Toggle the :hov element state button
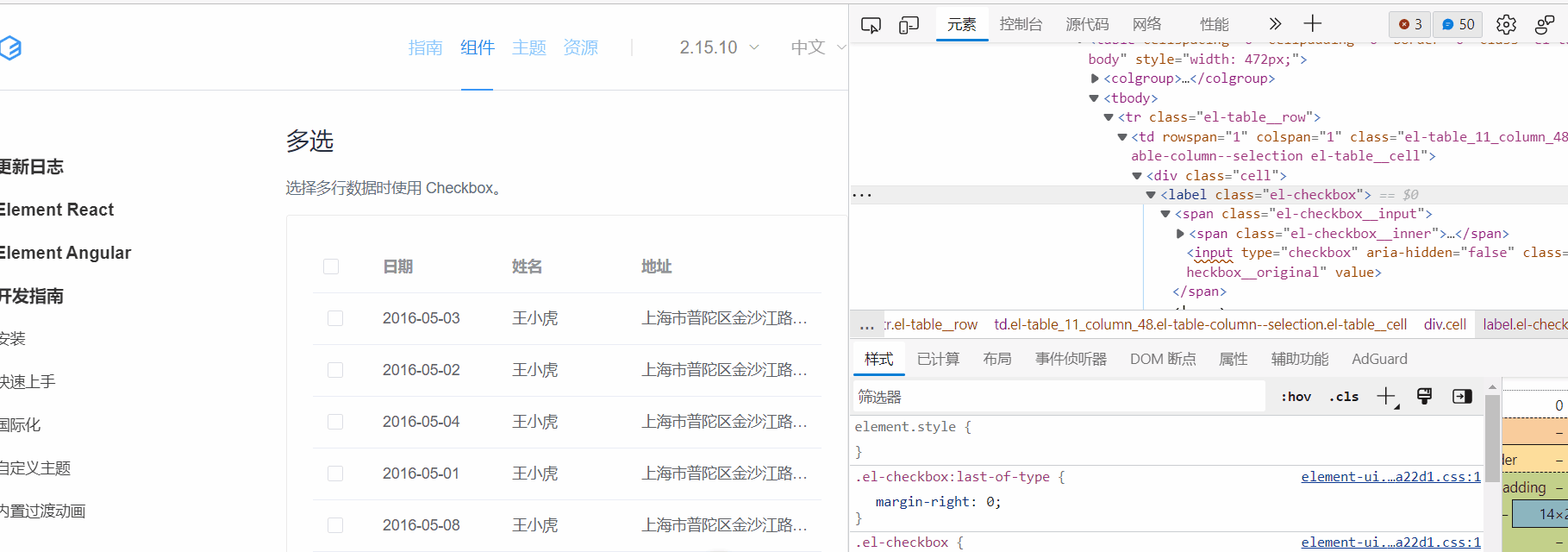Viewport: 1568px width, 552px height. 1296,397
